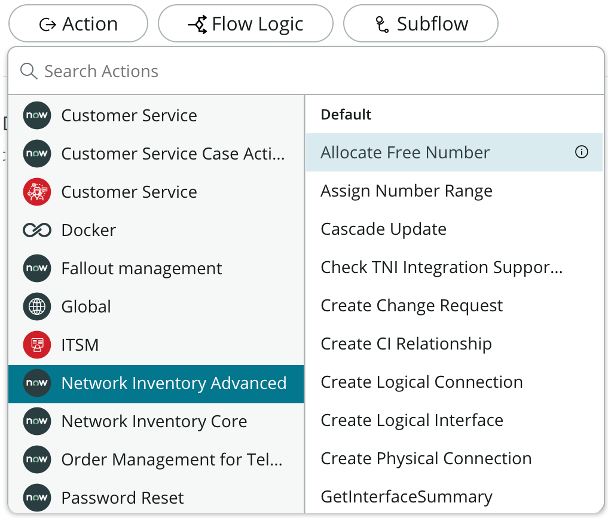Viewport: 612px width, 520px height.
Task: Select Network Inventory Advanced category
Action: click(156, 384)
